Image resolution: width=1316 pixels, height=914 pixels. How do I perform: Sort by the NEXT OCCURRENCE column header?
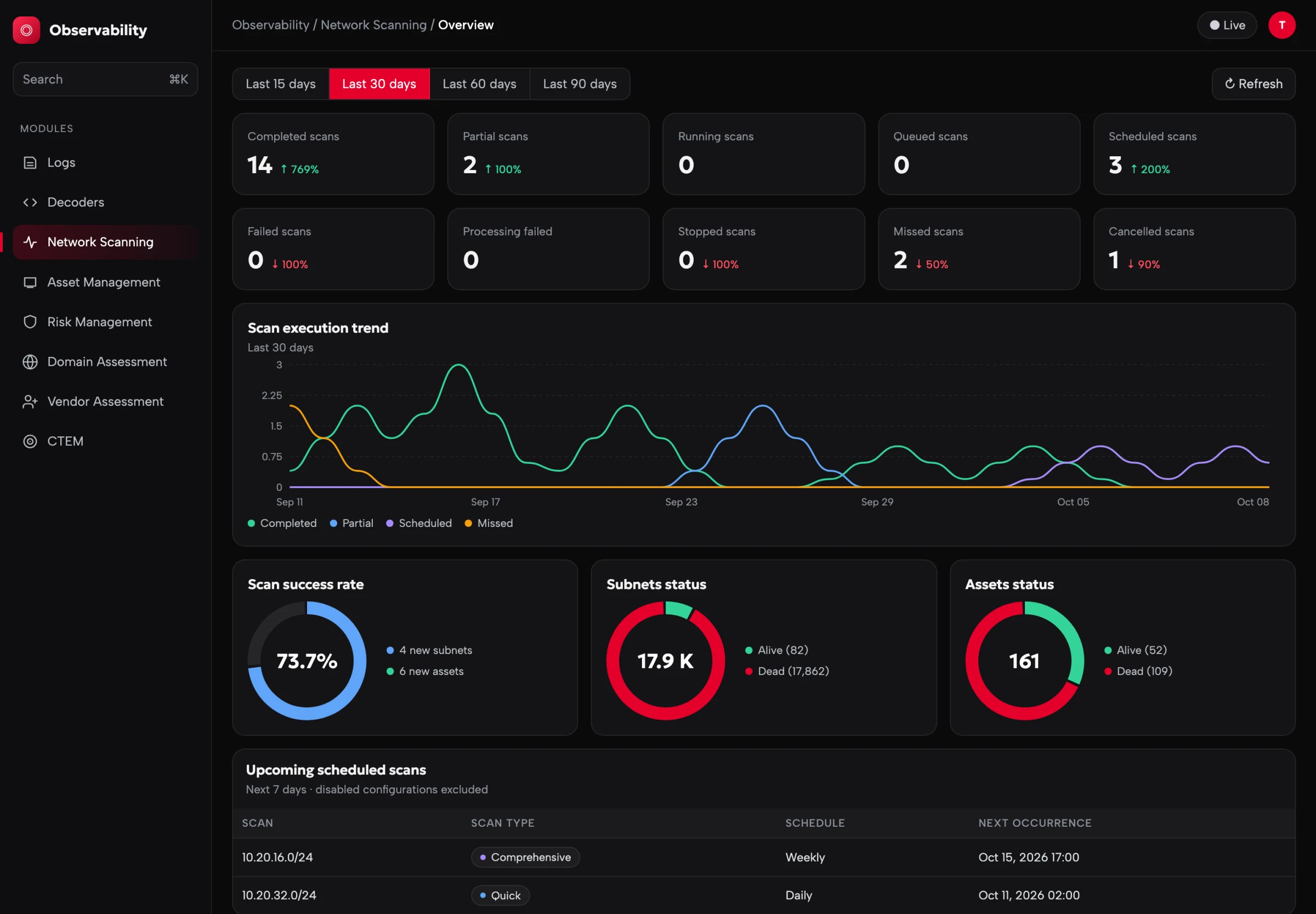(x=1034, y=823)
